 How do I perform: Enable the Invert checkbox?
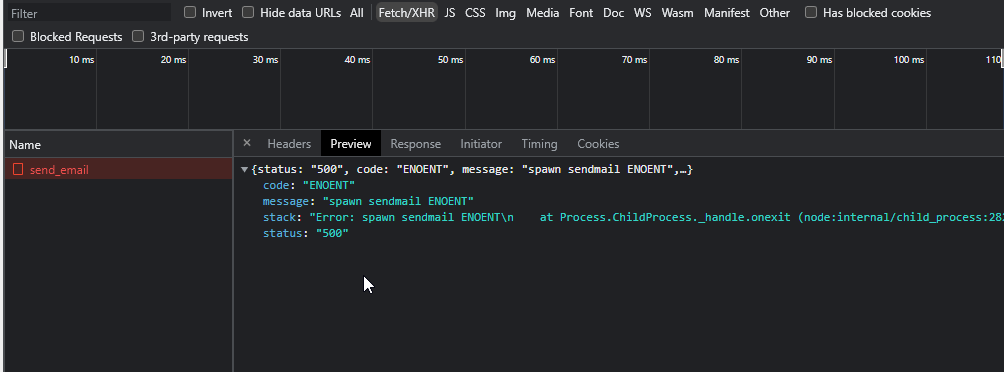tap(190, 12)
